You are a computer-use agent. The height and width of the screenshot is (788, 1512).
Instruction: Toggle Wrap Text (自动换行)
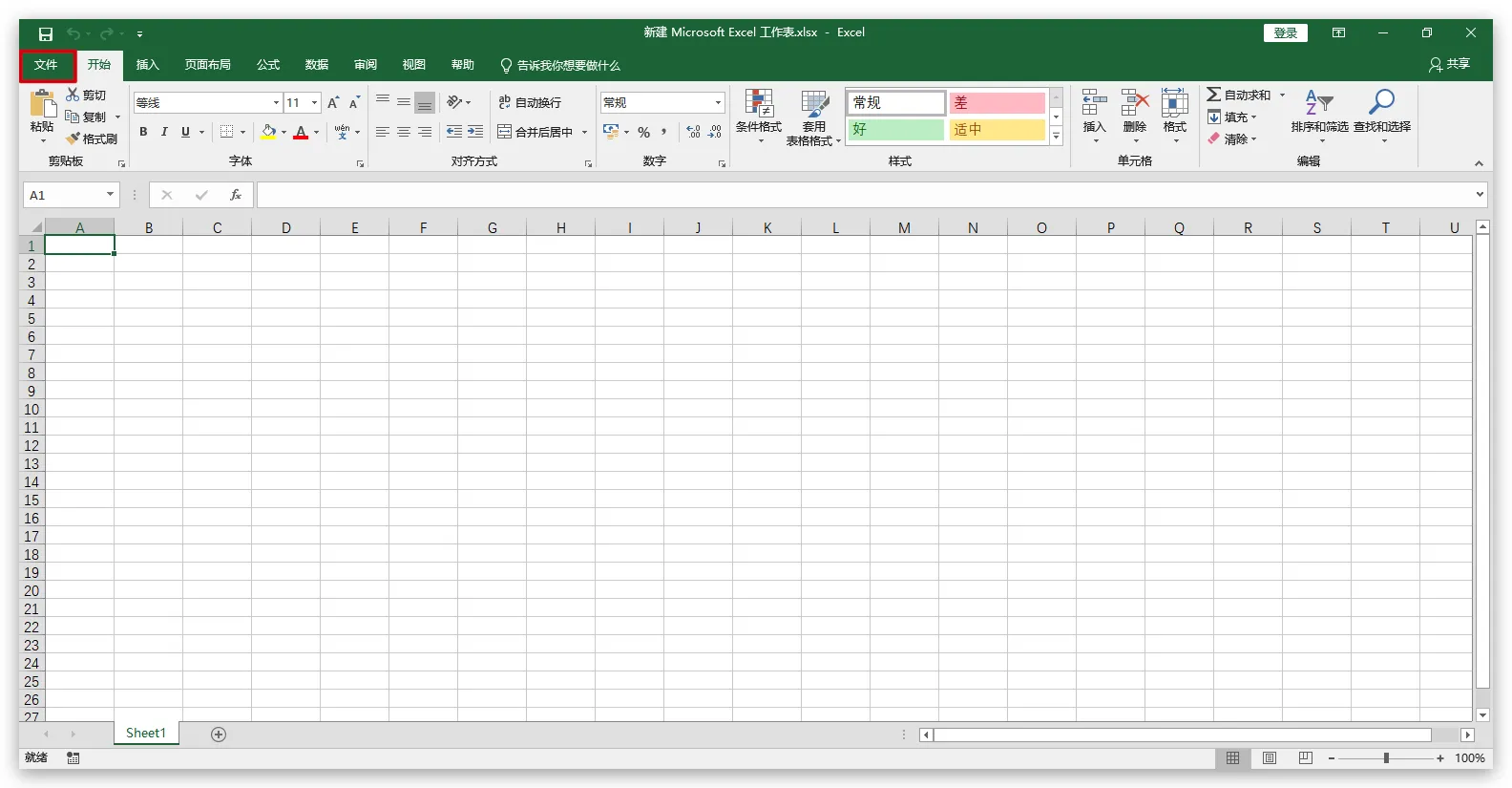pyautogui.click(x=531, y=102)
